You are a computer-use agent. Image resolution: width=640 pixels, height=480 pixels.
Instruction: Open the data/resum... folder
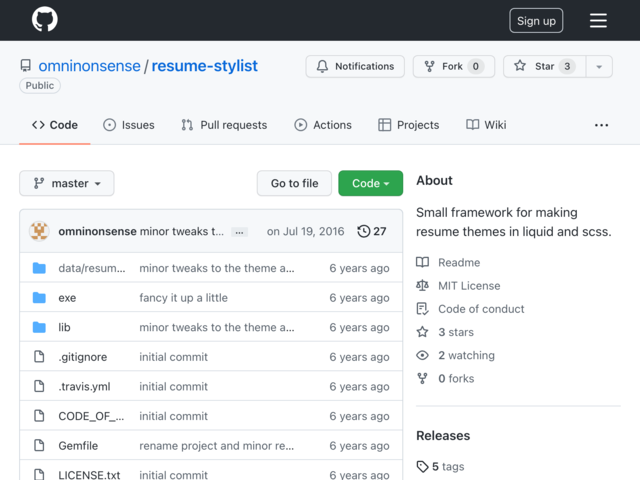point(92,268)
